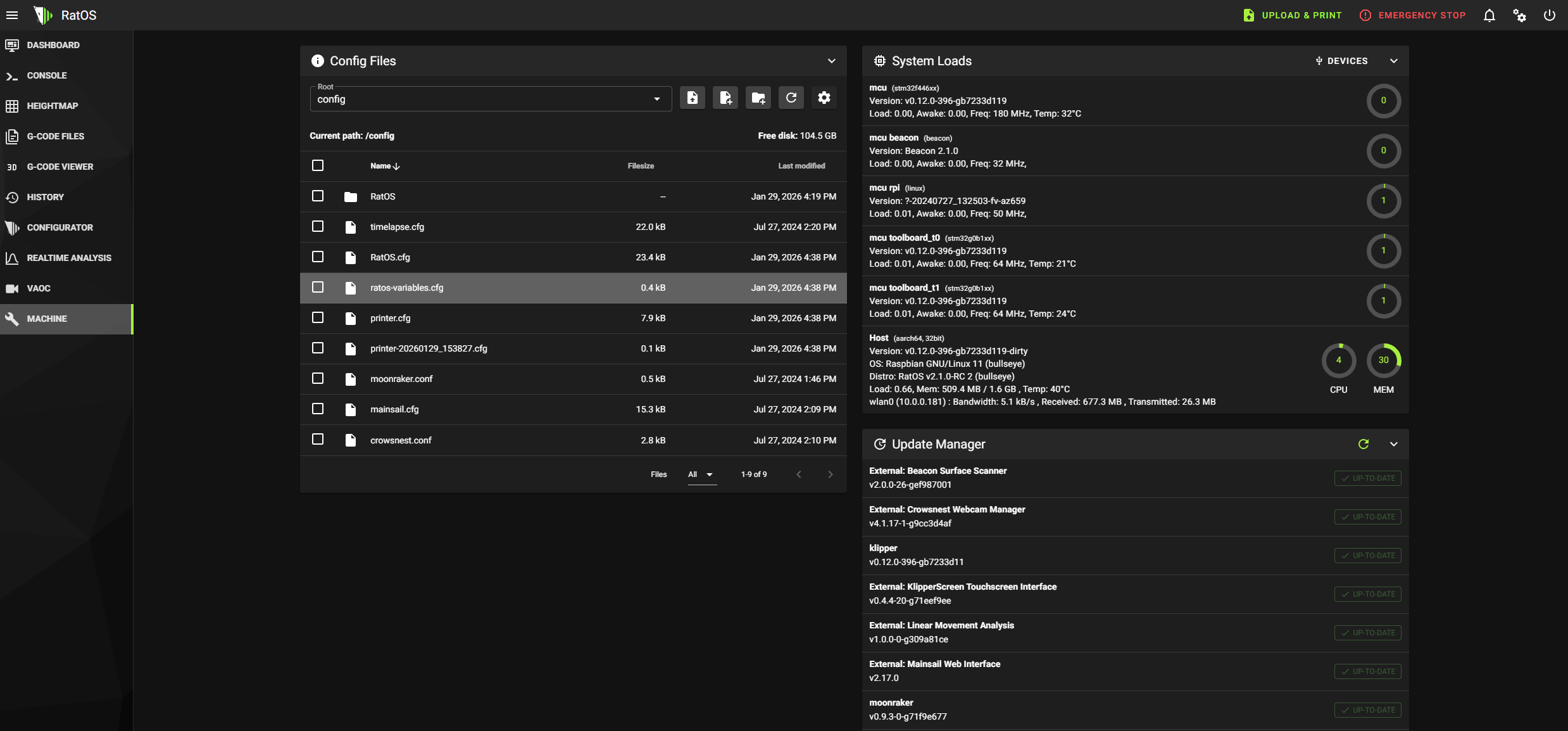Open the notifications bell
This screenshot has height=731, width=1568.
click(1489, 15)
